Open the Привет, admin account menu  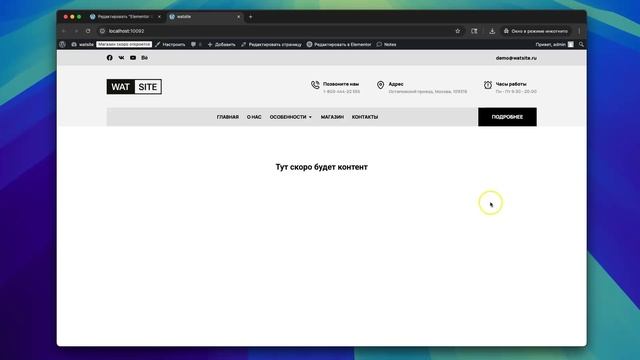pyautogui.click(x=554, y=44)
